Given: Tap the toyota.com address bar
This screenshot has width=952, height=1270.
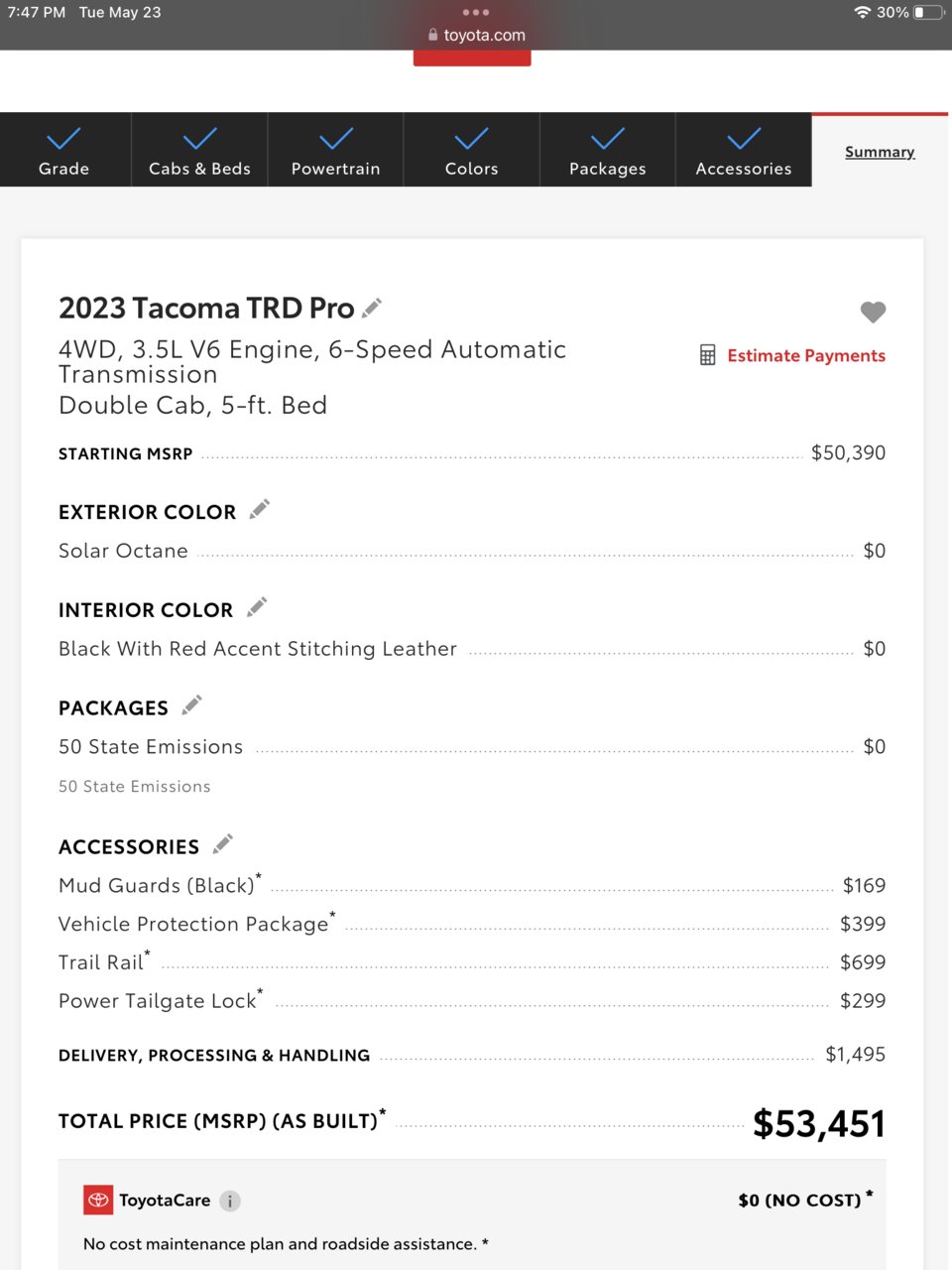Looking at the screenshot, I should [x=476, y=36].
